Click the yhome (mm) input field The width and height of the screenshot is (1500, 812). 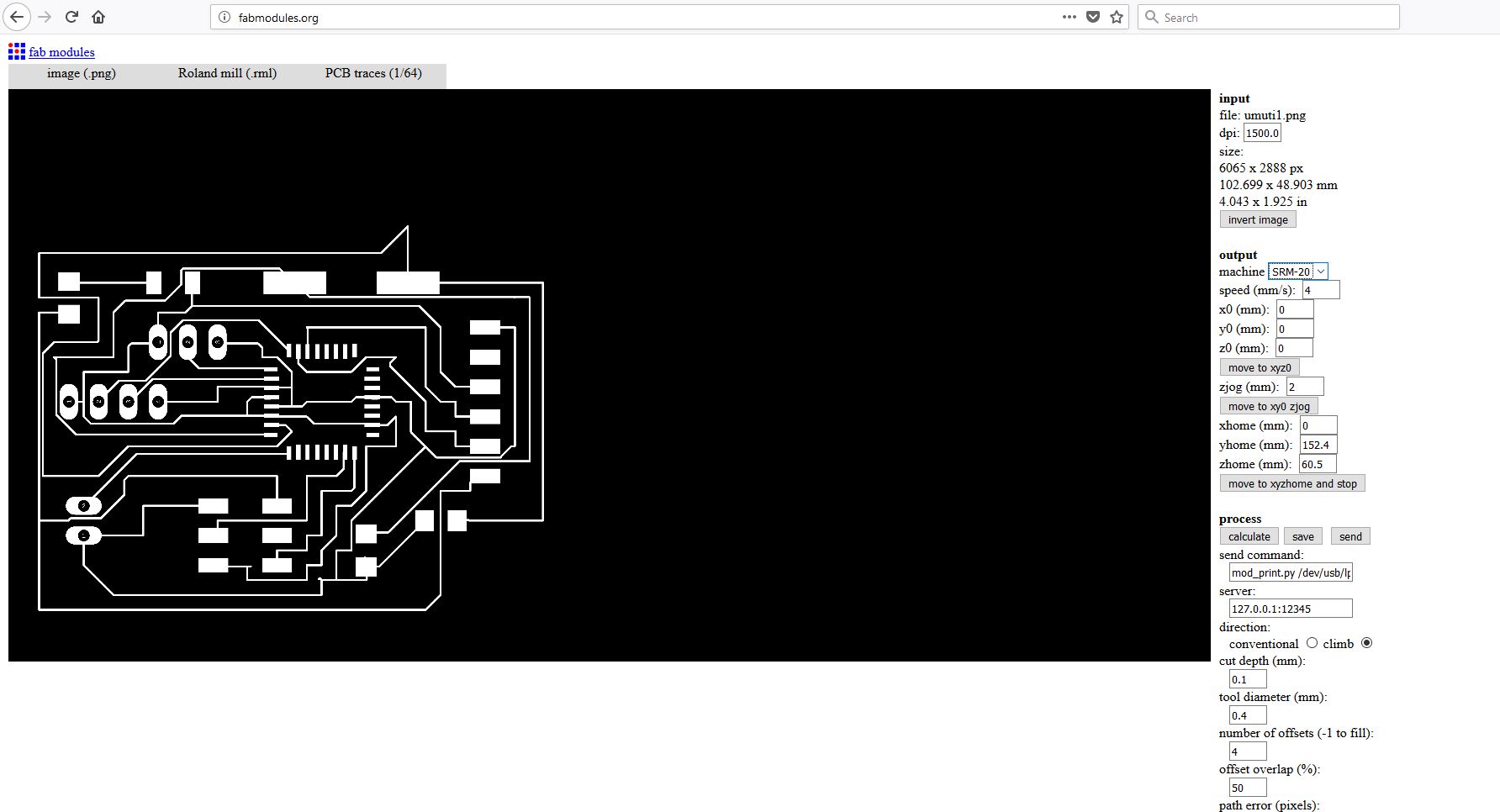[1318, 445]
